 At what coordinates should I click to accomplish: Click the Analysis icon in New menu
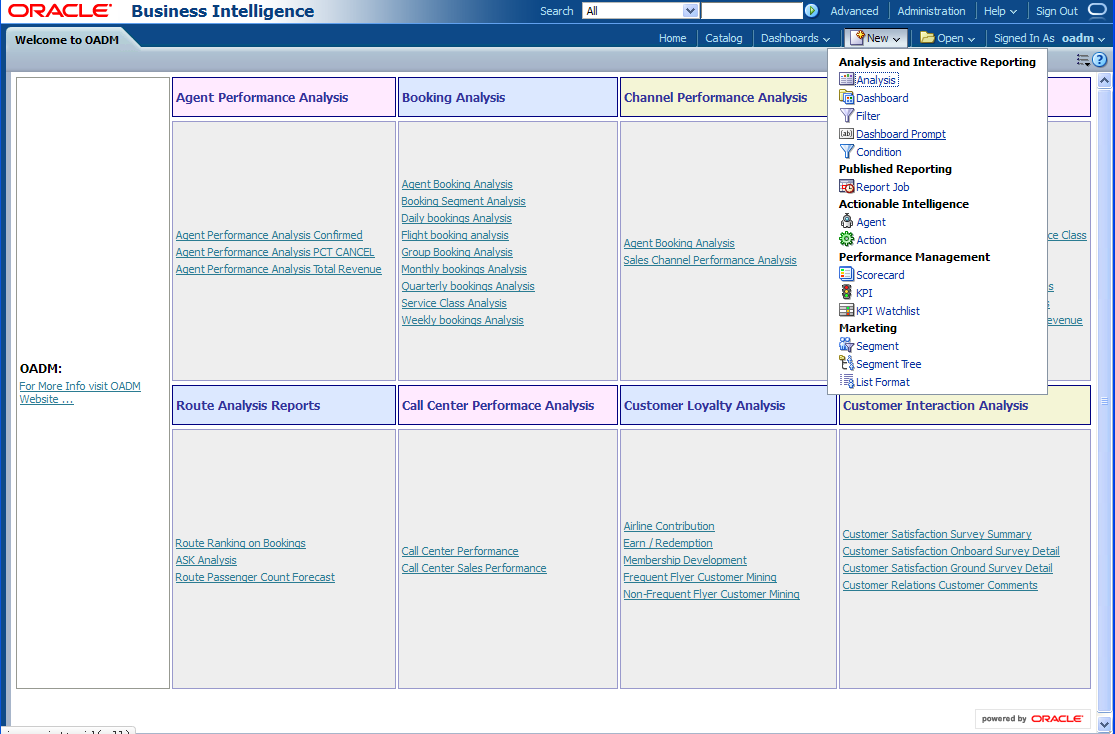tap(846, 80)
